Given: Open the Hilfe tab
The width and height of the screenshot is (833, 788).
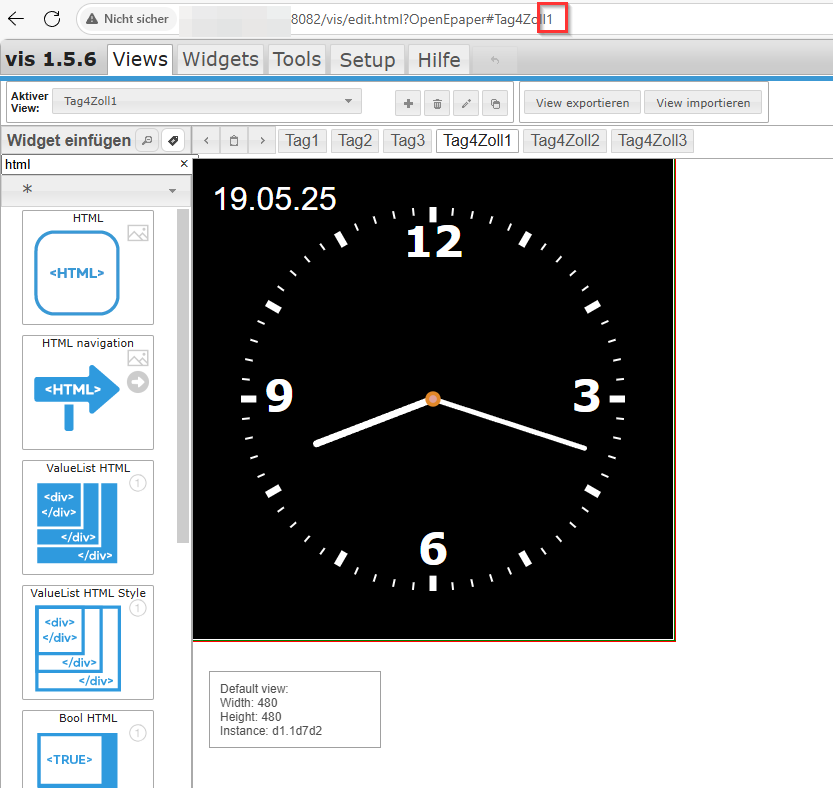Looking at the screenshot, I should click(439, 60).
